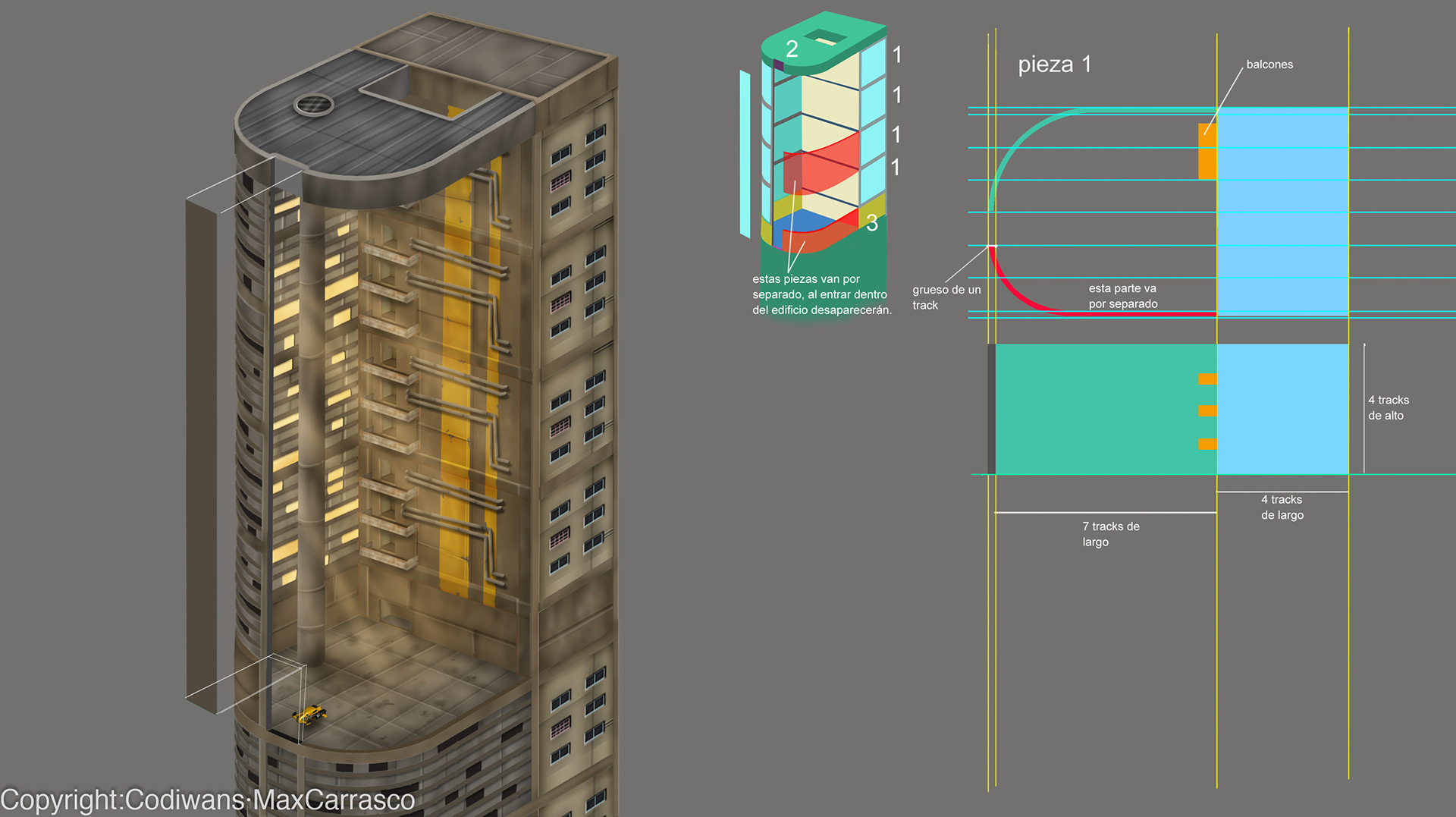Select the '7 tracks de largo' label
The height and width of the screenshot is (817, 1456).
(1110, 534)
